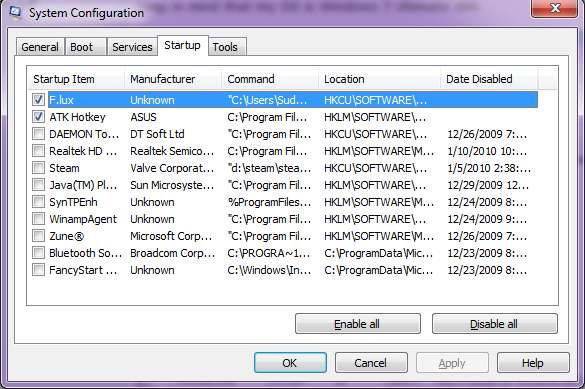
Task: Select the Startup tab
Action: [182, 46]
